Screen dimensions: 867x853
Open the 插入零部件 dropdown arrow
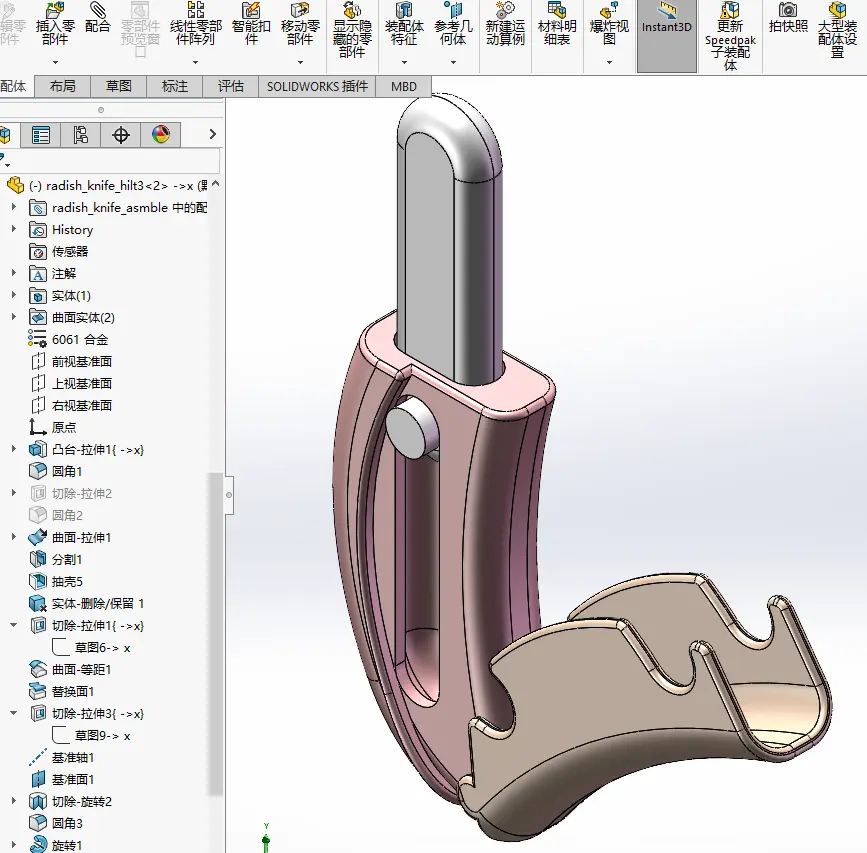55,62
